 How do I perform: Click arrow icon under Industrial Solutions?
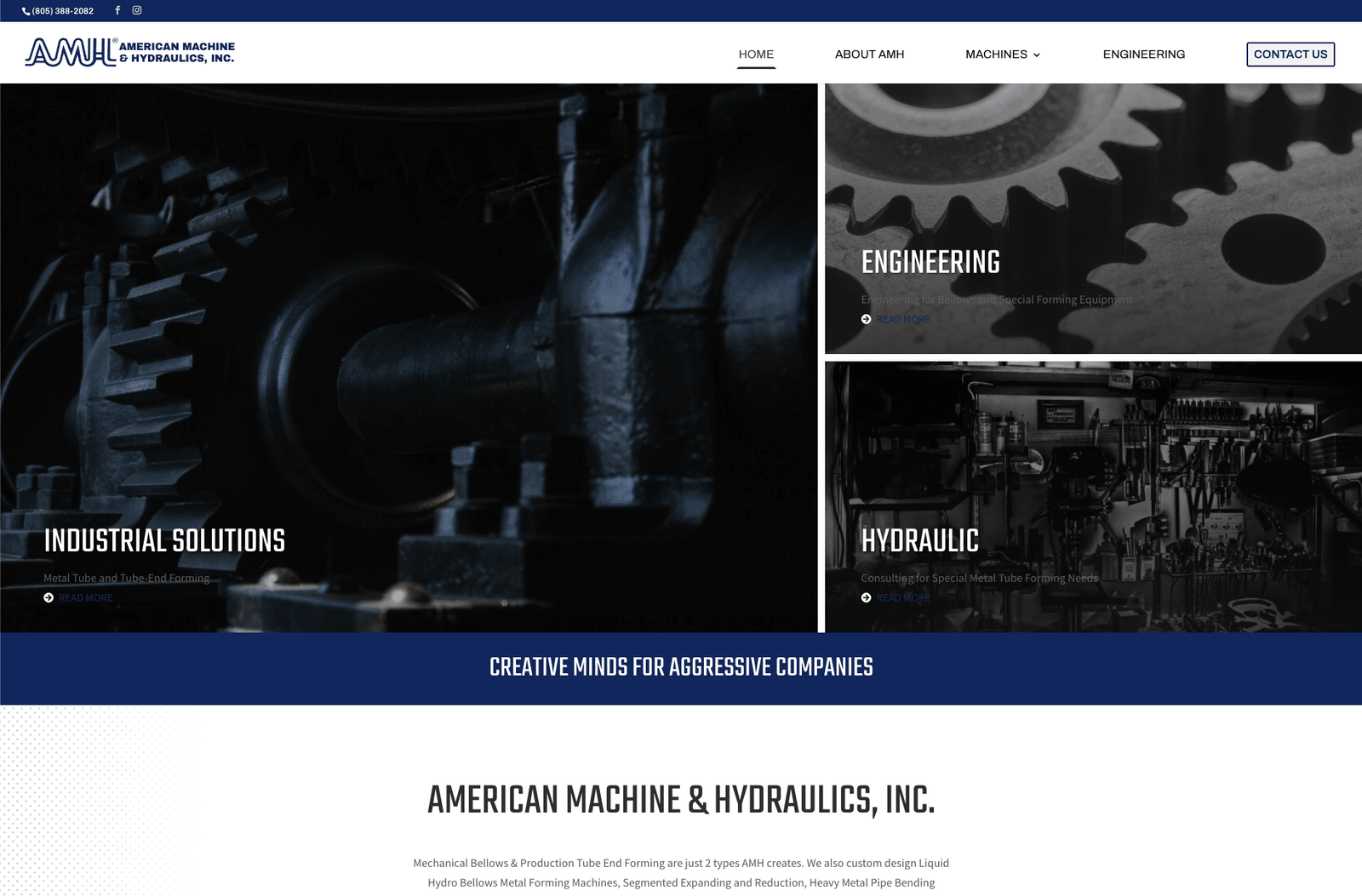49,598
